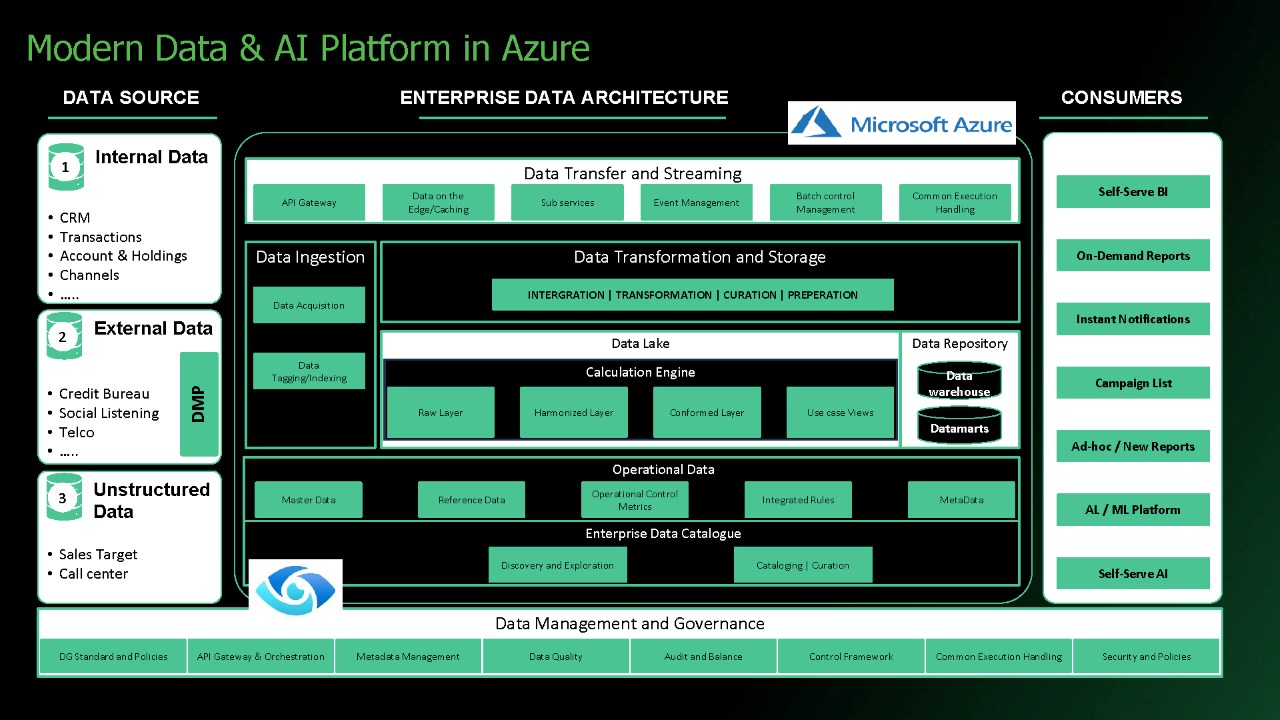
Task: Click the Social Listening bullet
Action: (109, 413)
